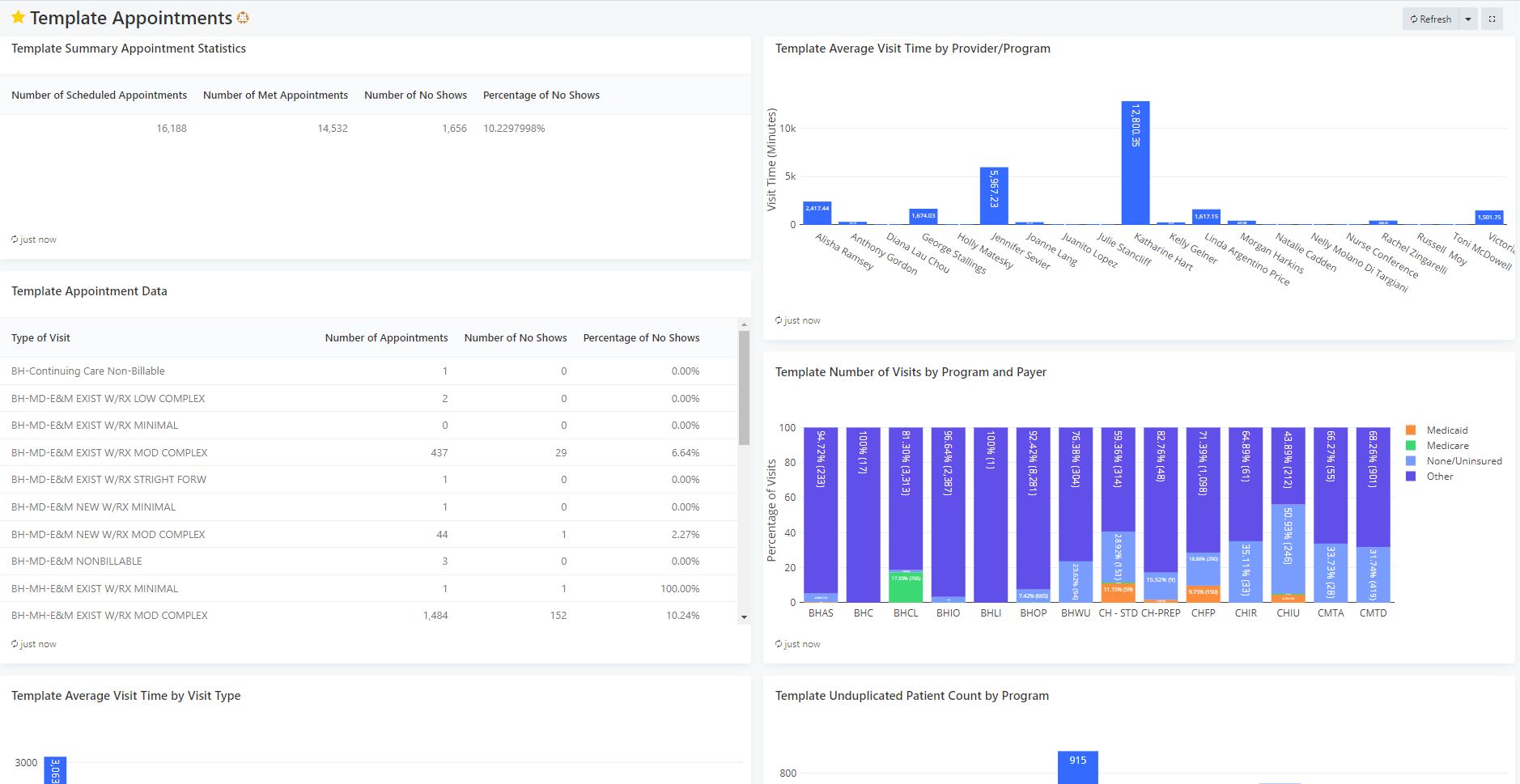
Task: Open the dropdown arrow next to Refresh
Action: (1468, 19)
